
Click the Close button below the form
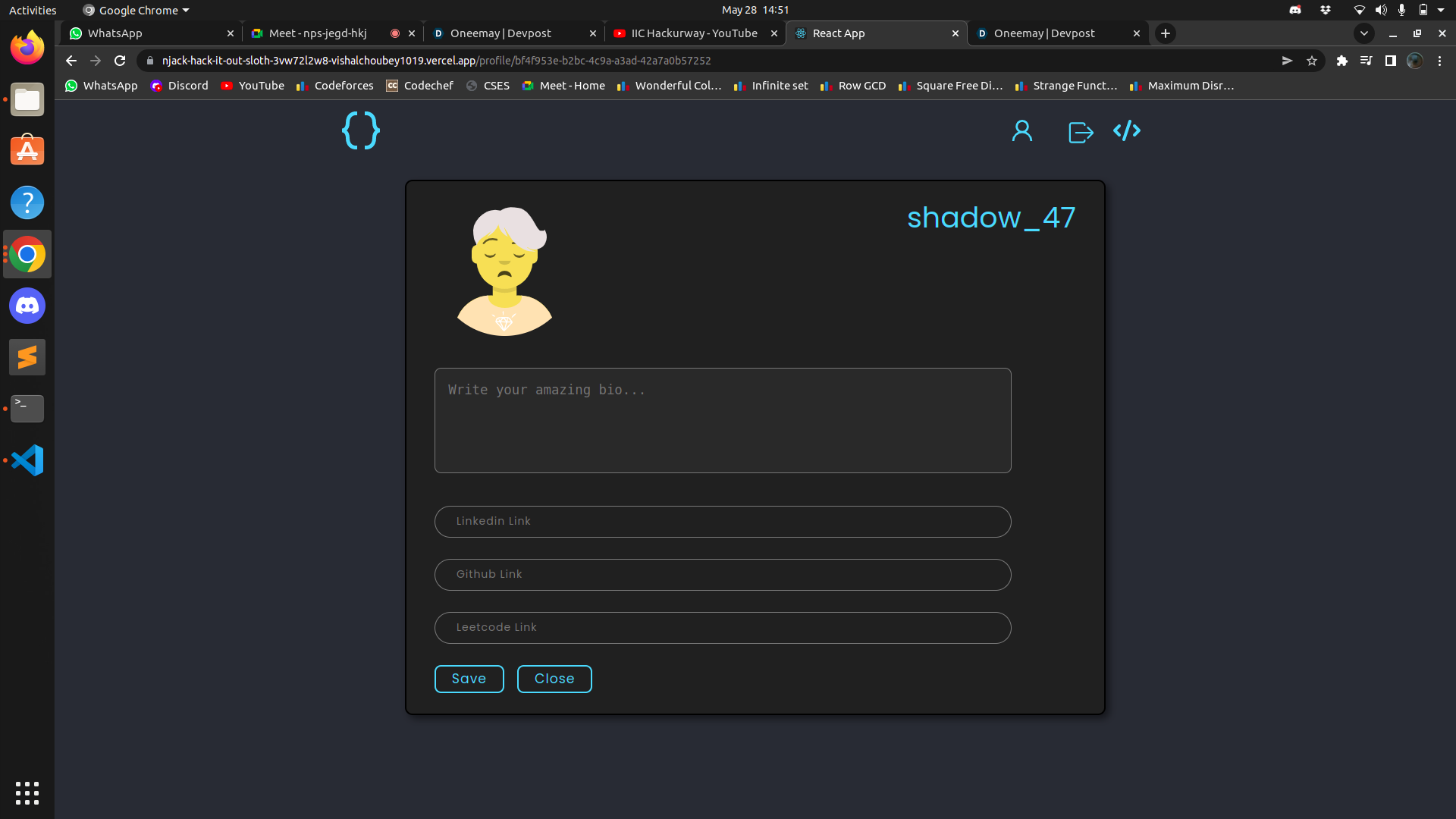click(x=554, y=678)
